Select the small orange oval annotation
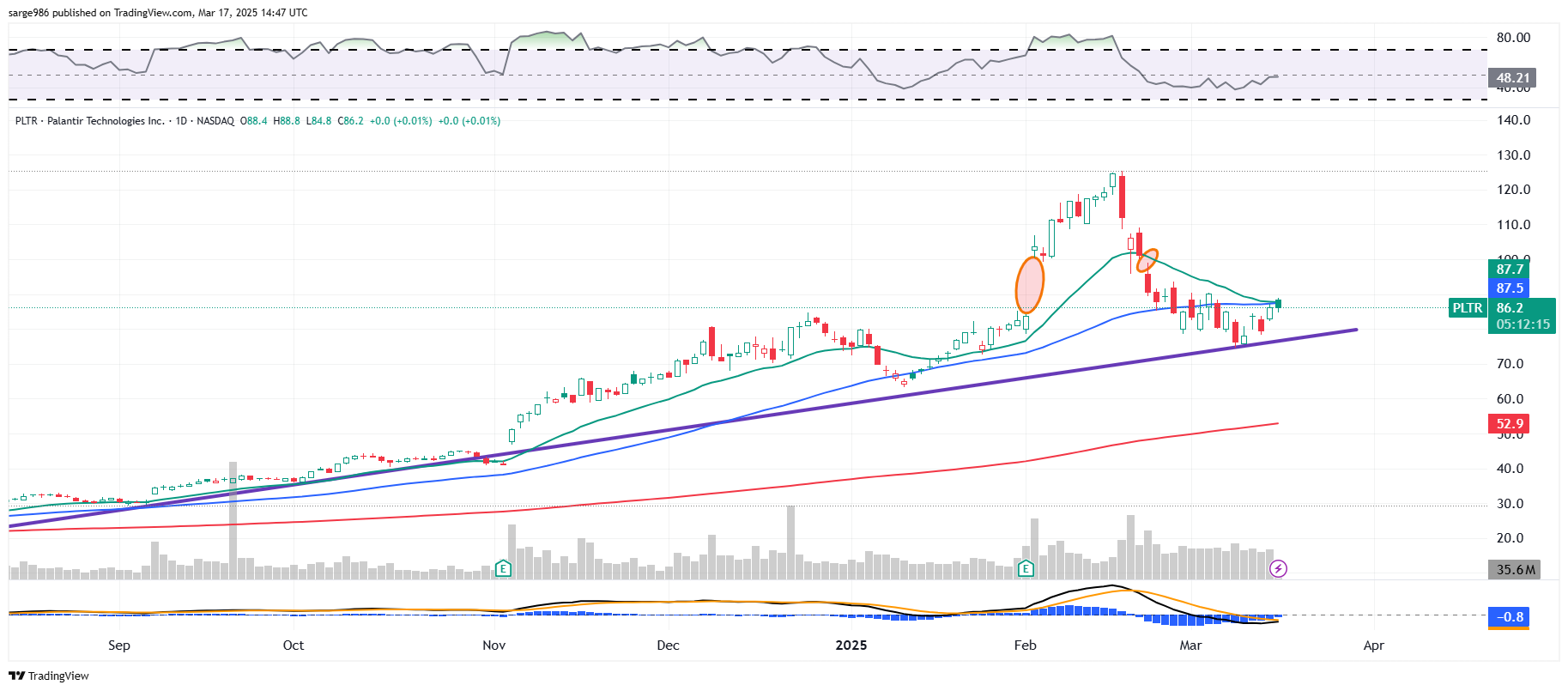Image resolution: width=1568 pixels, height=691 pixels. (1147, 260)
